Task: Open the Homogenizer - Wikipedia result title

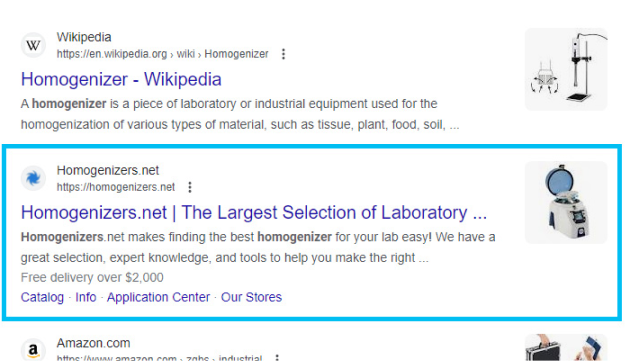Action: [121, 79]
